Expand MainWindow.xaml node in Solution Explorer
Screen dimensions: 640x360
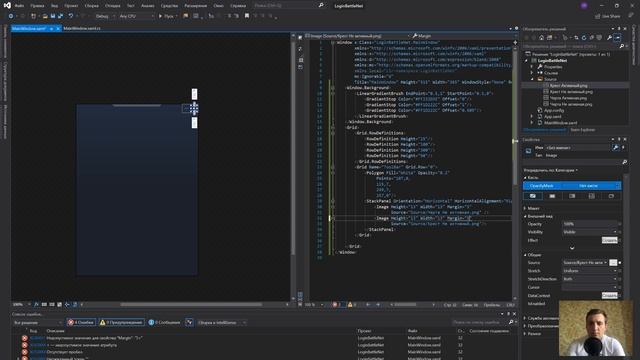[x=532, y=122]
